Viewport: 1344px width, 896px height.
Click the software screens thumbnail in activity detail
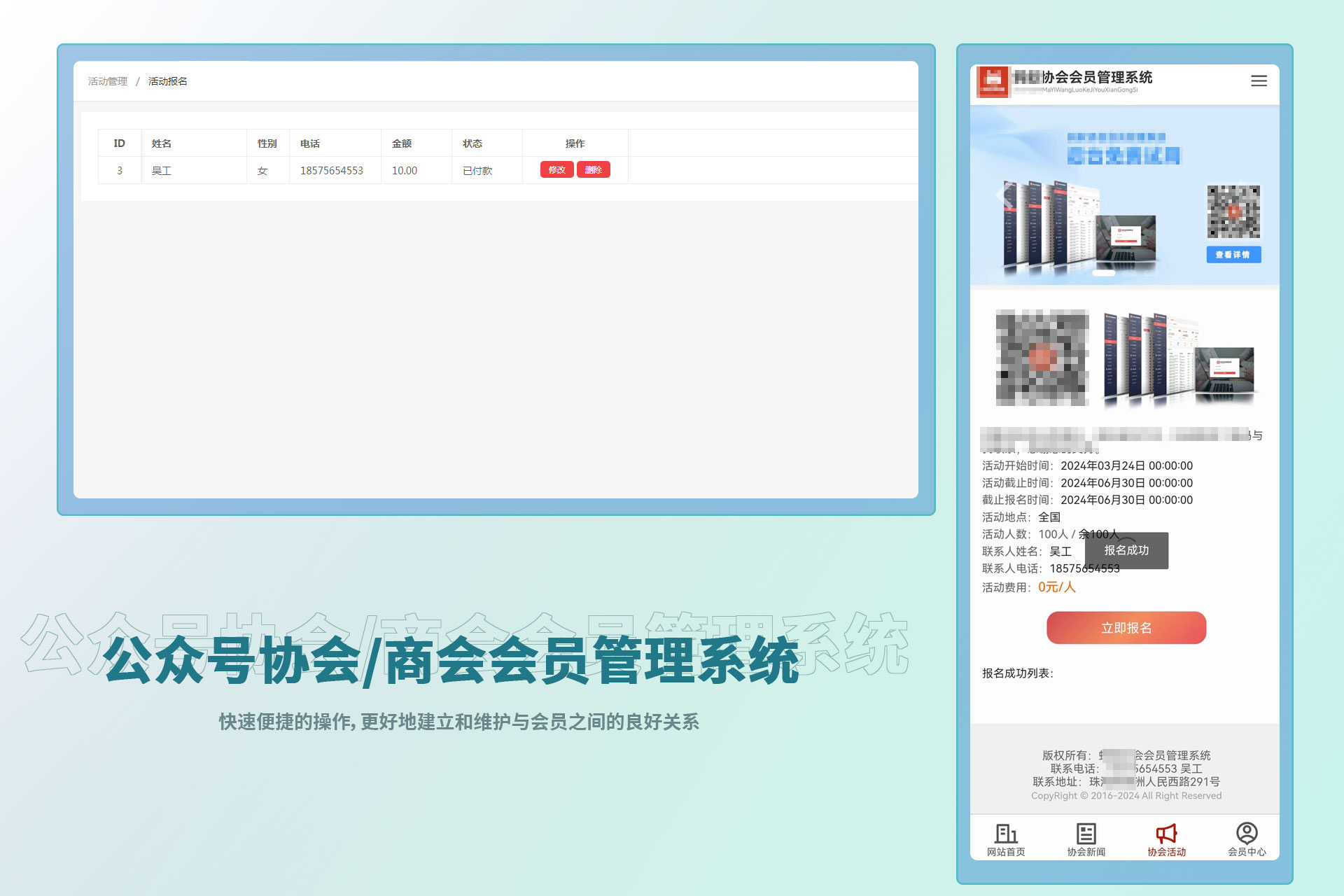pos(1178,359)
